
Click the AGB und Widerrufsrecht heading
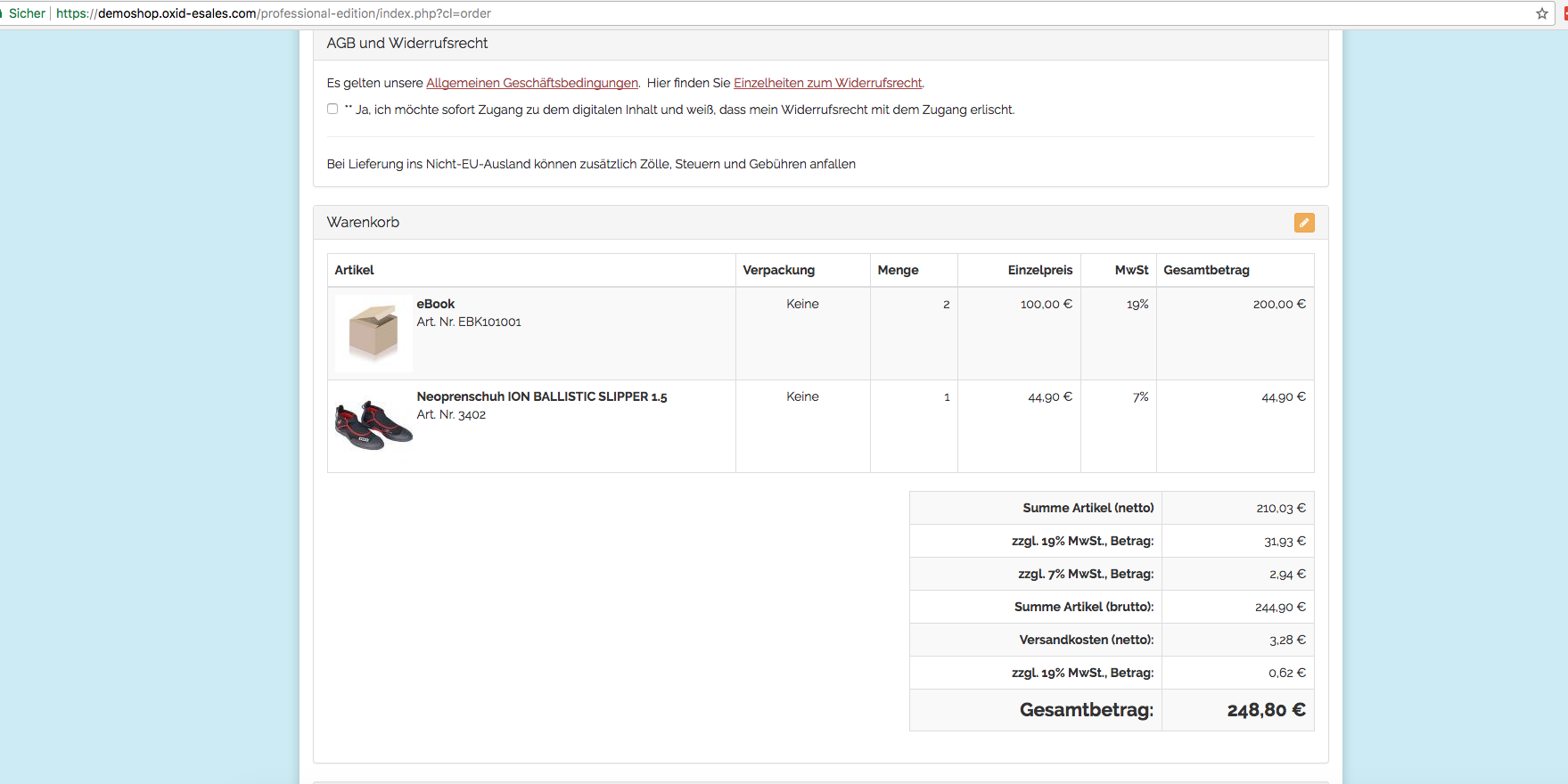click(x=407, y=43)
